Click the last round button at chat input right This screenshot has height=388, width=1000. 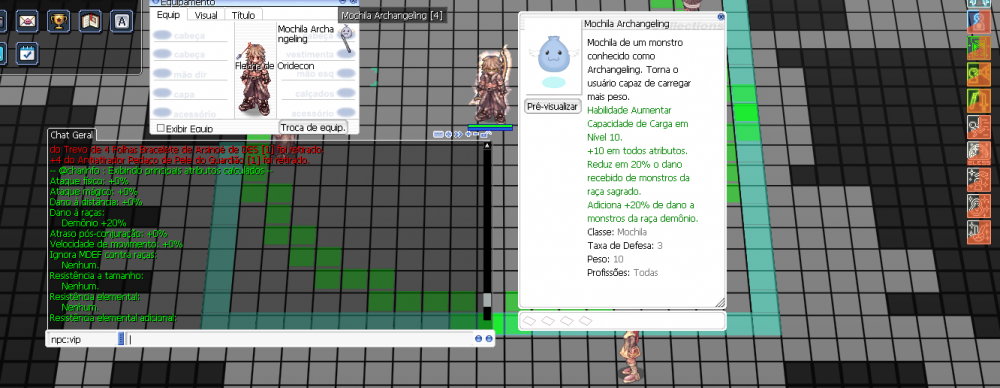[489, 339]
